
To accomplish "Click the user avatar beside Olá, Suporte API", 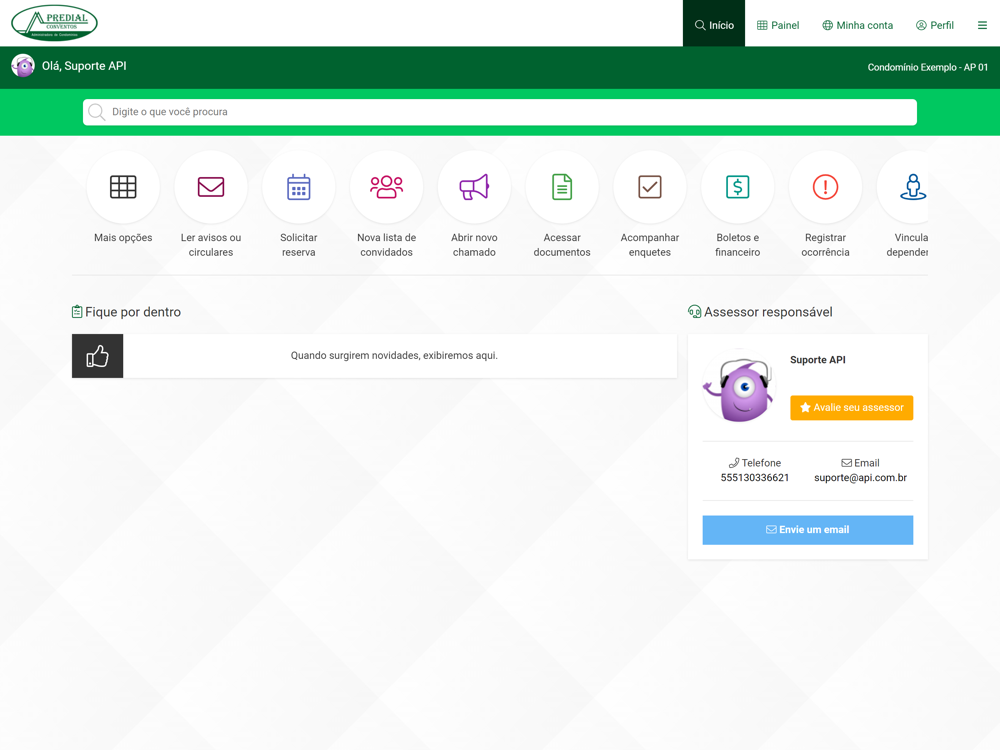I will 23,66.
